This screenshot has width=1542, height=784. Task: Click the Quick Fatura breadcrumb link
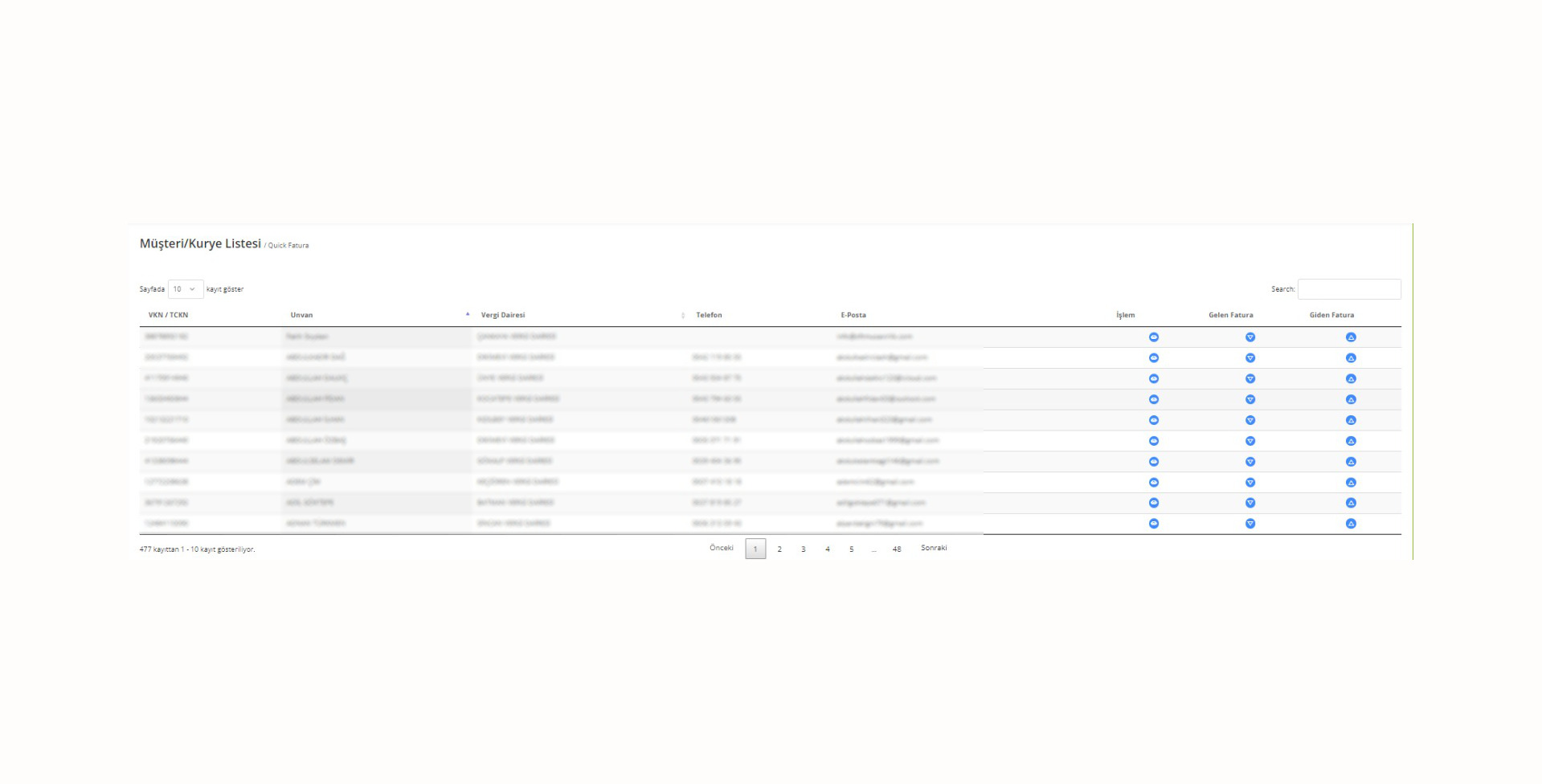click(288, 246)
